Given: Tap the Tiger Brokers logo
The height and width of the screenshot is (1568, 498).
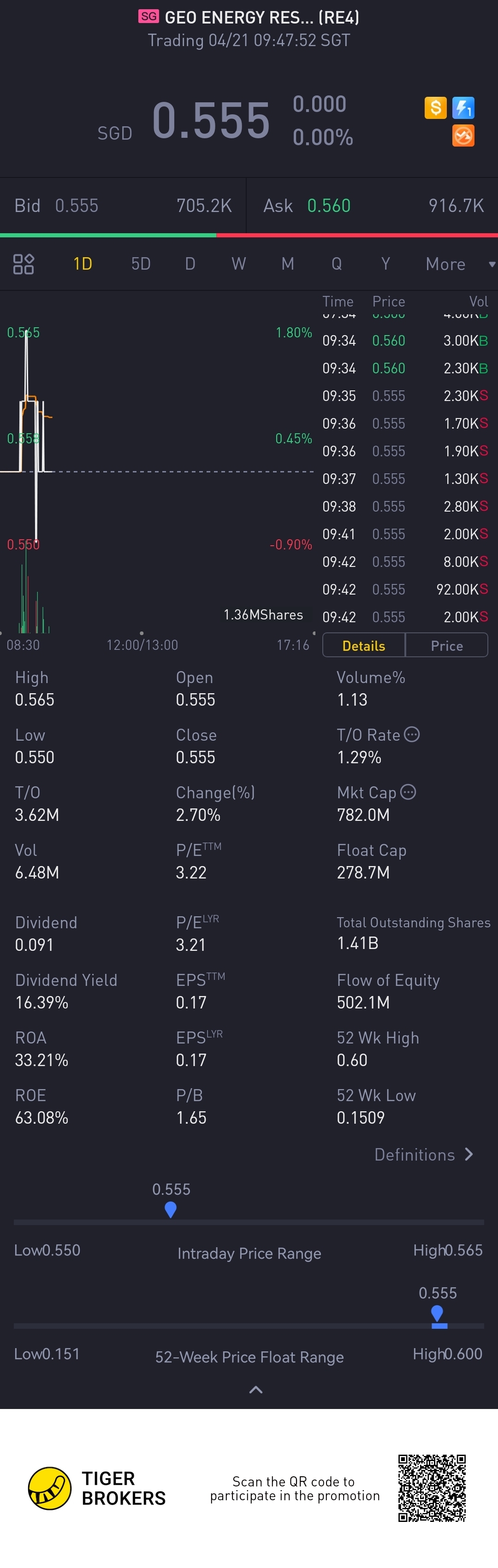Looking at the screenshot, I should point(50,1488).
